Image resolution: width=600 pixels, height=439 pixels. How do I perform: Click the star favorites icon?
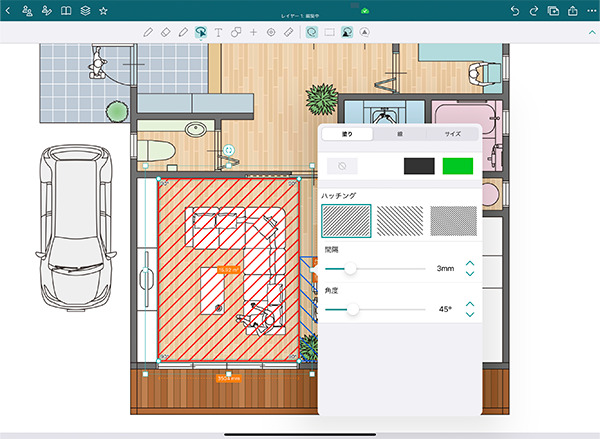click(103, 10)
